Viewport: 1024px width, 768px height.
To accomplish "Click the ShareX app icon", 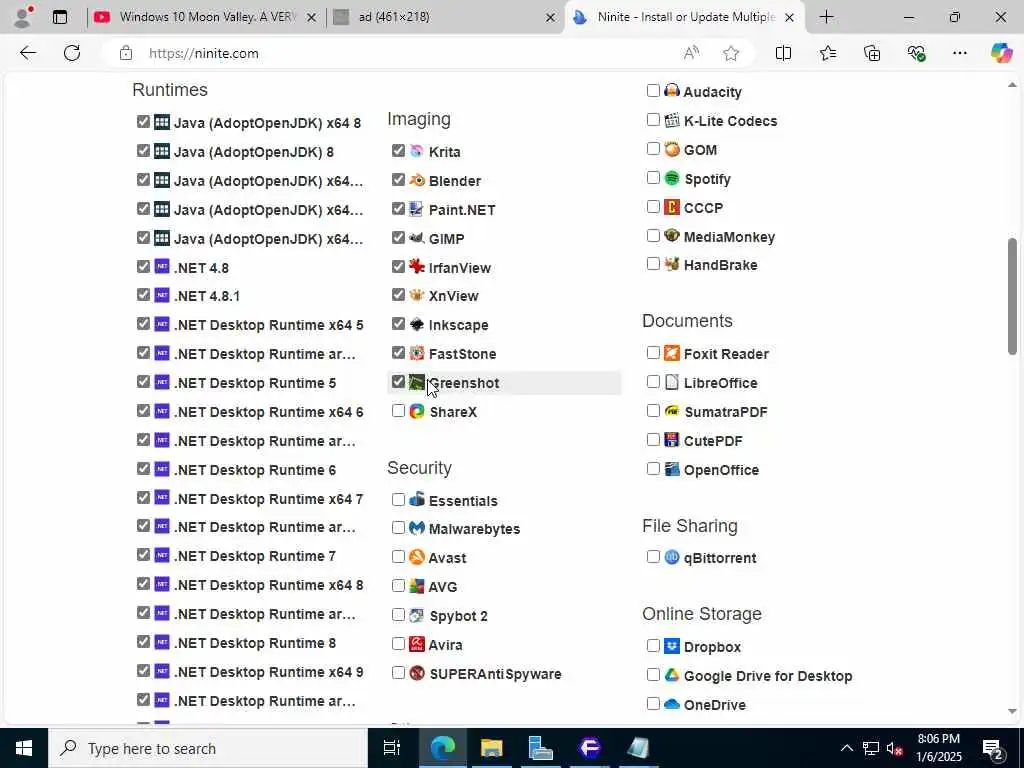I will coord(417,411).
